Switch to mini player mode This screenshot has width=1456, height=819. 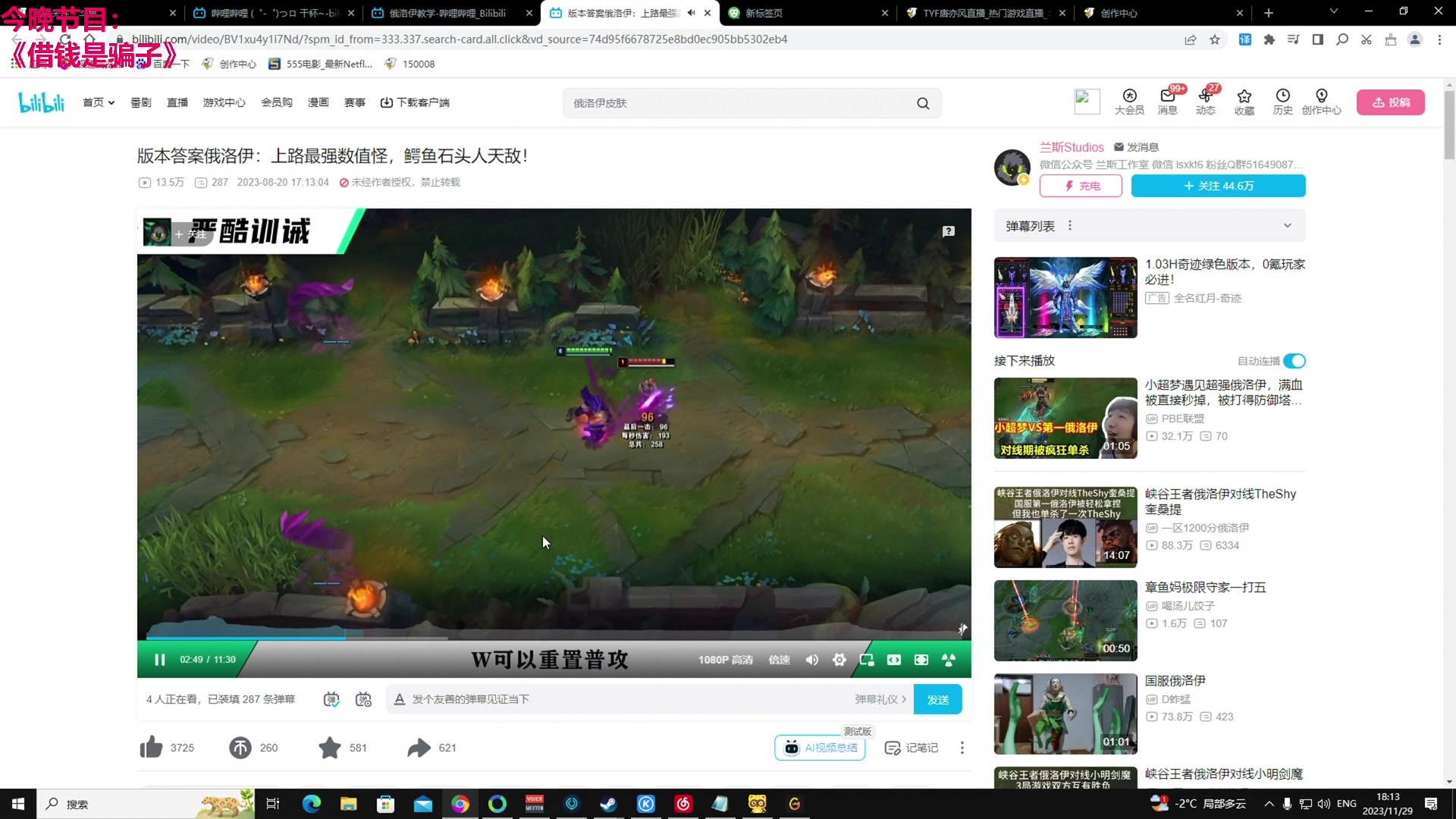click(867, 660)
